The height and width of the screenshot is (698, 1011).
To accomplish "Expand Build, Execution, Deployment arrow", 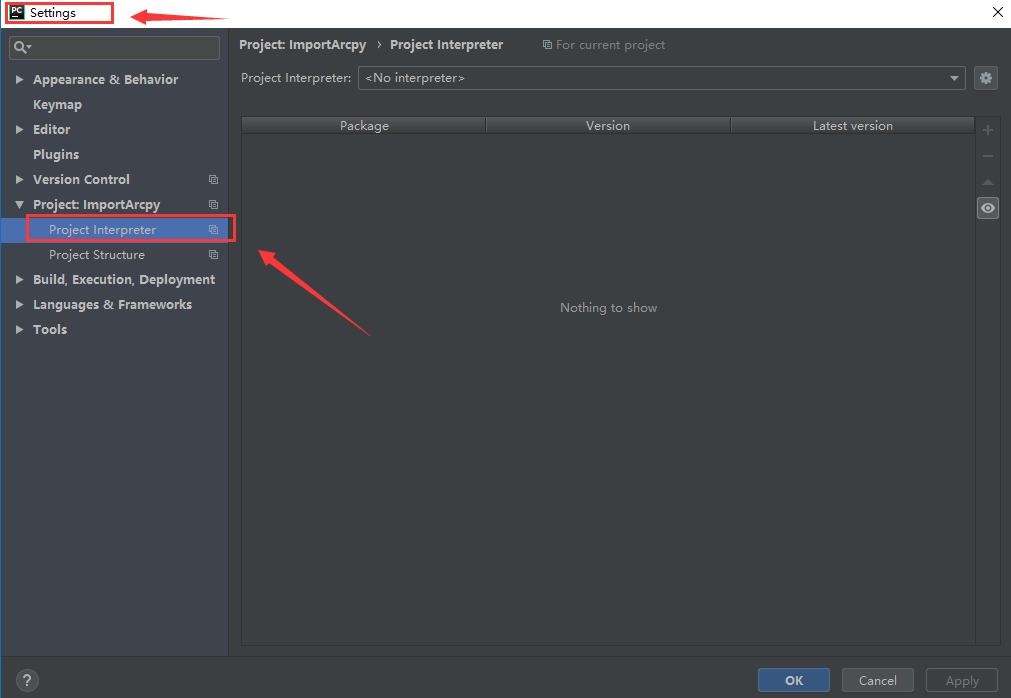I will click(x=19, y=279).
